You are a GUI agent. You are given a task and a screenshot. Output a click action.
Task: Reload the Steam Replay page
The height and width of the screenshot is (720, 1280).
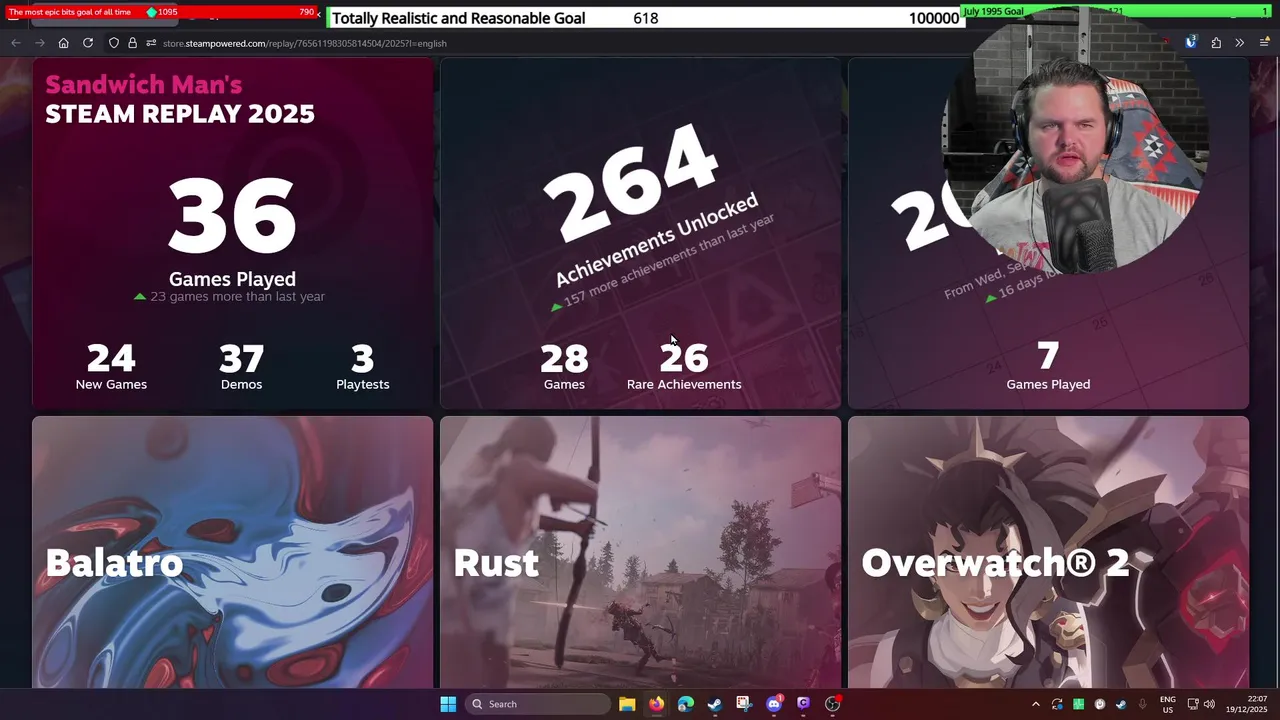(x=88, y=43)
